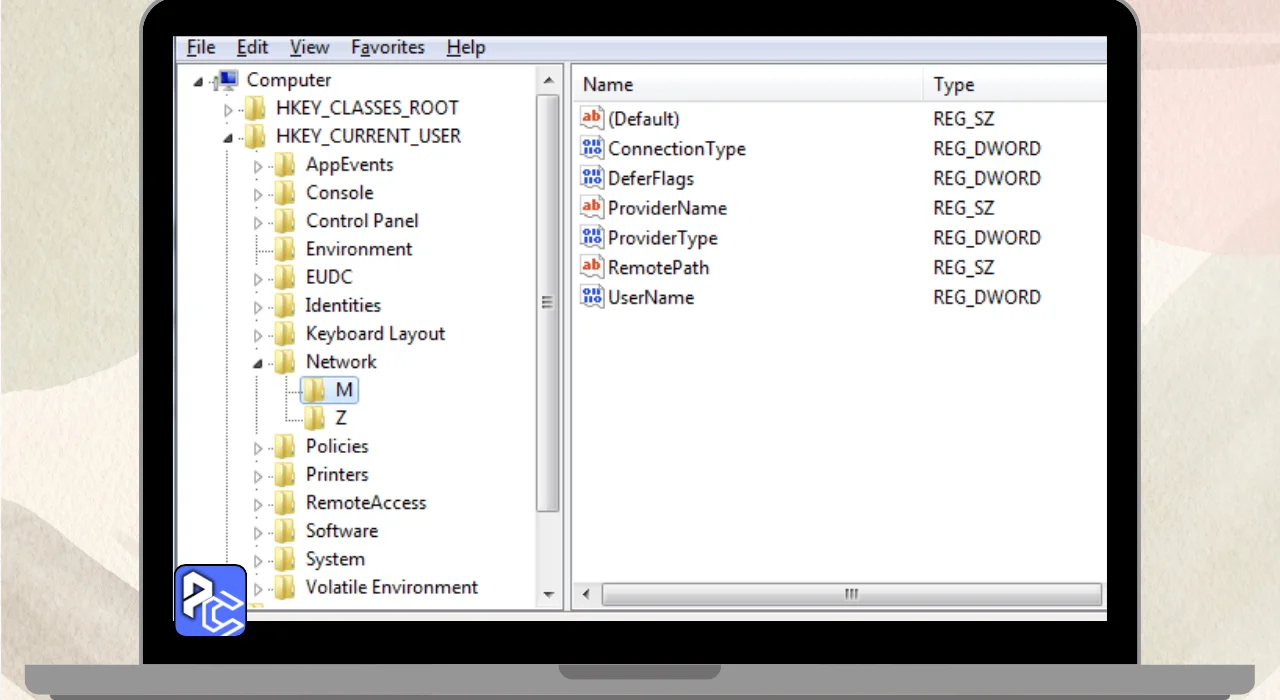
Task: Click the RemoteAccess folder icon
Action: coord(285,503)
